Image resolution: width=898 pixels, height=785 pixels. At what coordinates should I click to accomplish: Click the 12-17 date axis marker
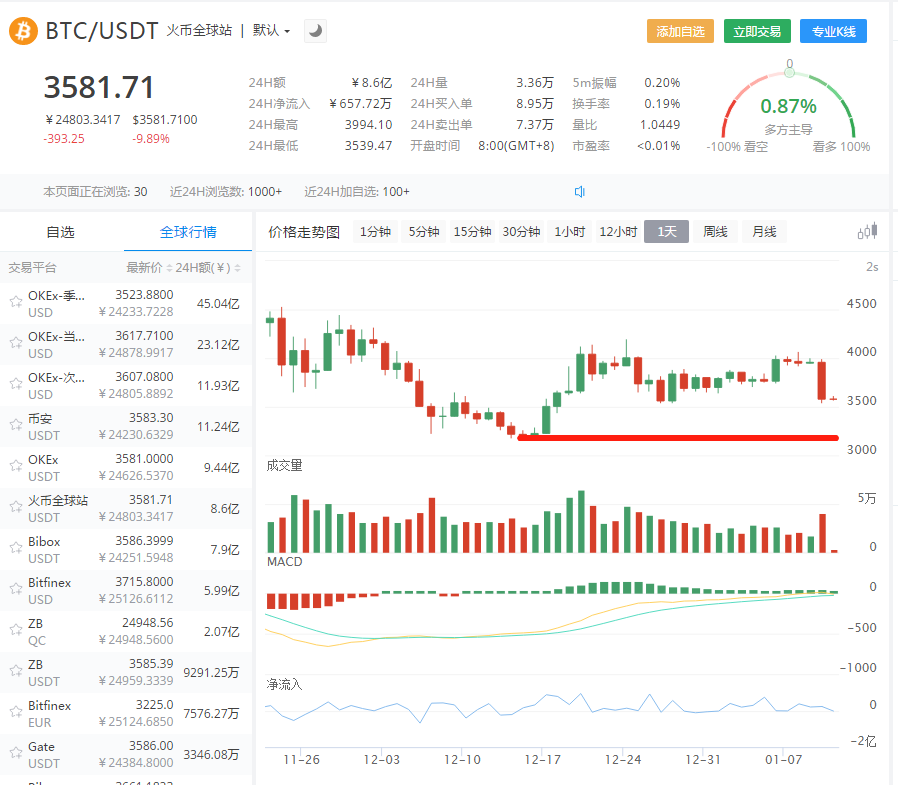(x=542, y=760)
